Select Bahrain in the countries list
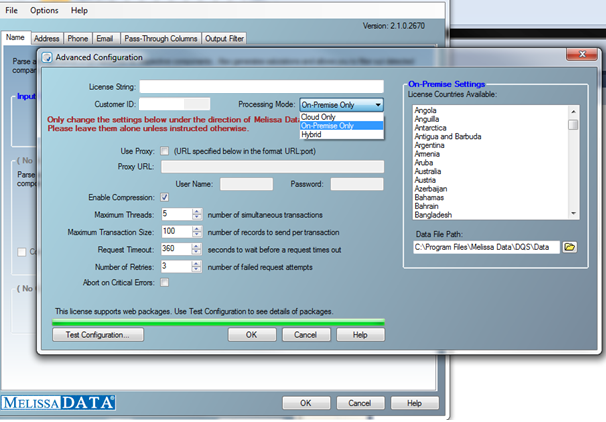The width and height of the screenshot is (606, 422). 426,206
